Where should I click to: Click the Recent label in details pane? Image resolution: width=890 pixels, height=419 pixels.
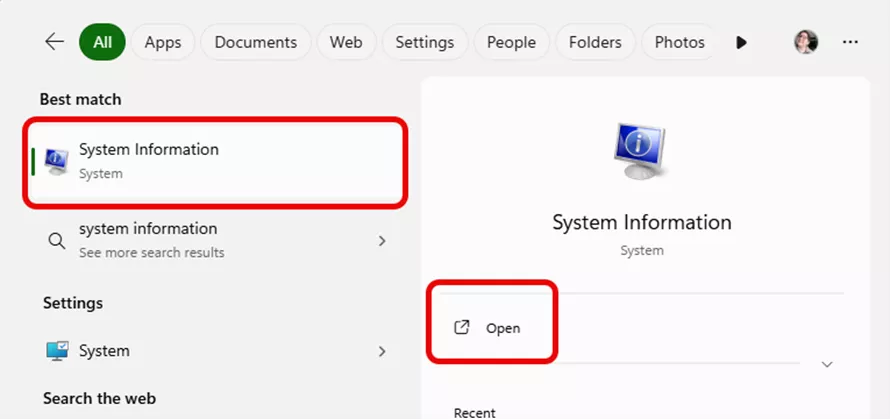point(475,413)
